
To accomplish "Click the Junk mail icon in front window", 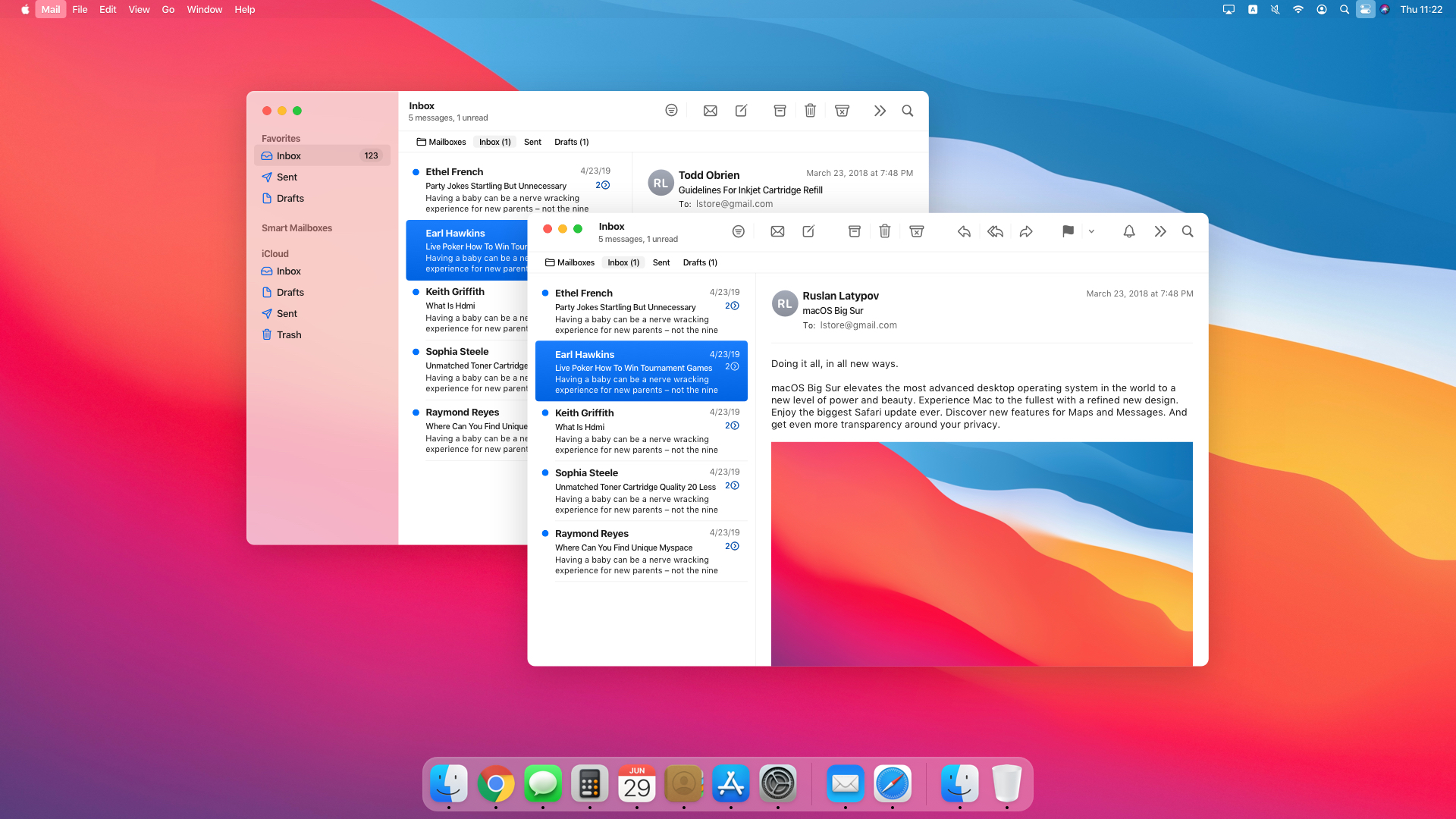I will pyautogui.click(x=916, y=232).
